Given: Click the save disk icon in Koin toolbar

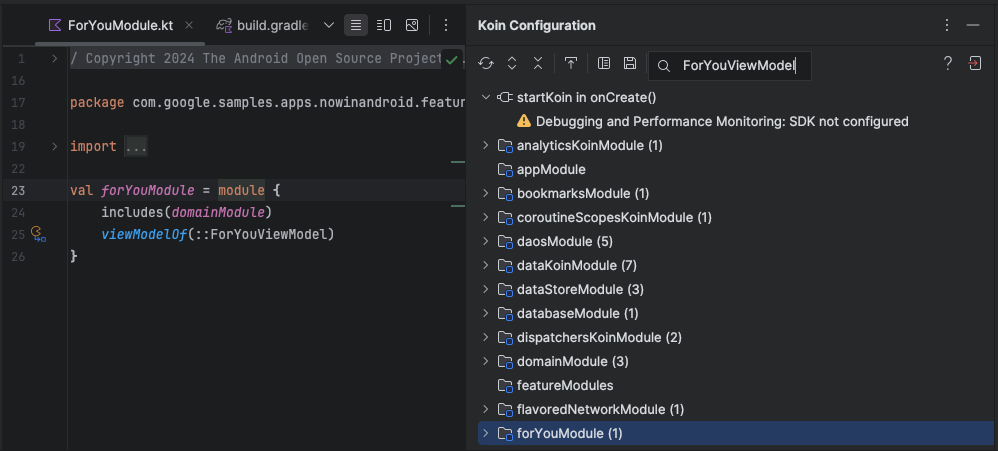Looking at the screenshot, I should [x=630, y=64].
